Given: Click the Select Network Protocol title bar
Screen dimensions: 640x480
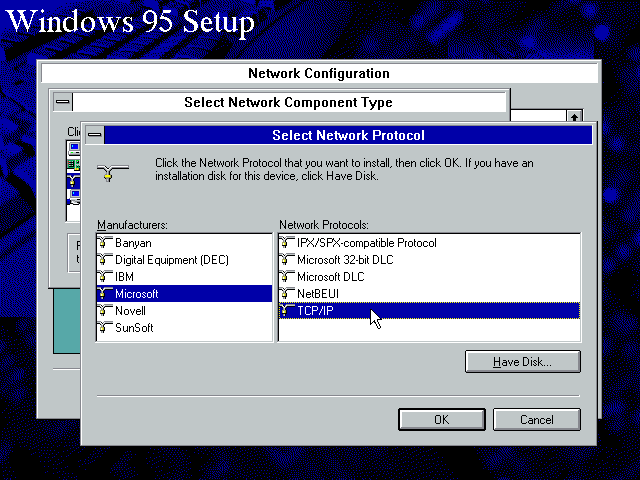Looking at the screenshot, I should (348, 135).
